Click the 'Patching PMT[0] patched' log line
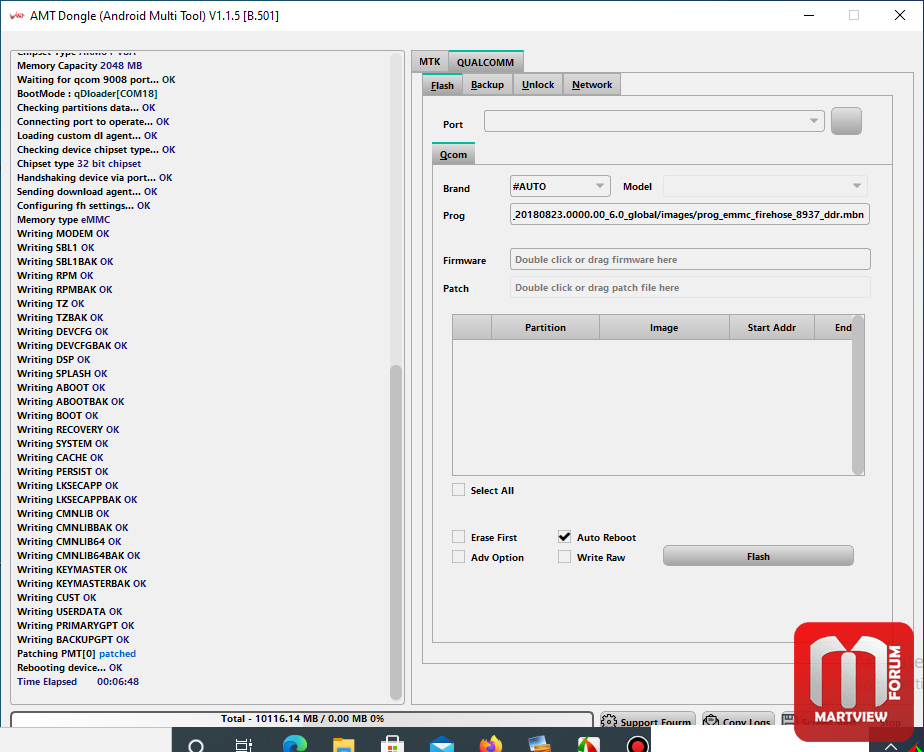 click(76, 654)
